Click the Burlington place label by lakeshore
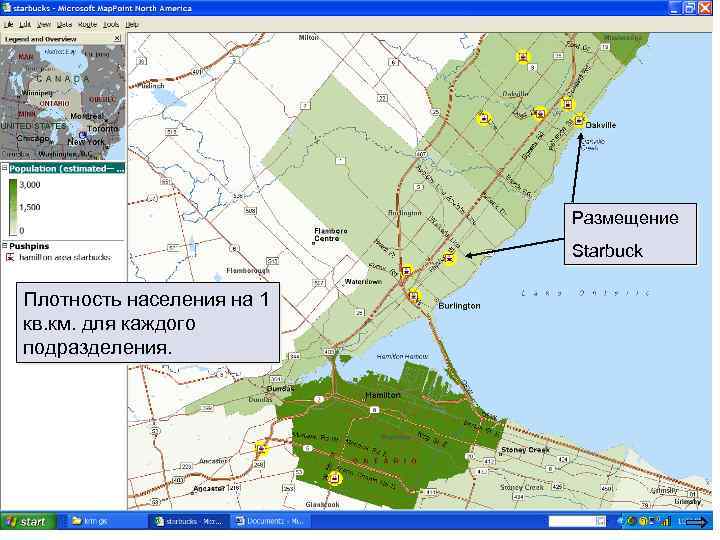 point(459,306)
